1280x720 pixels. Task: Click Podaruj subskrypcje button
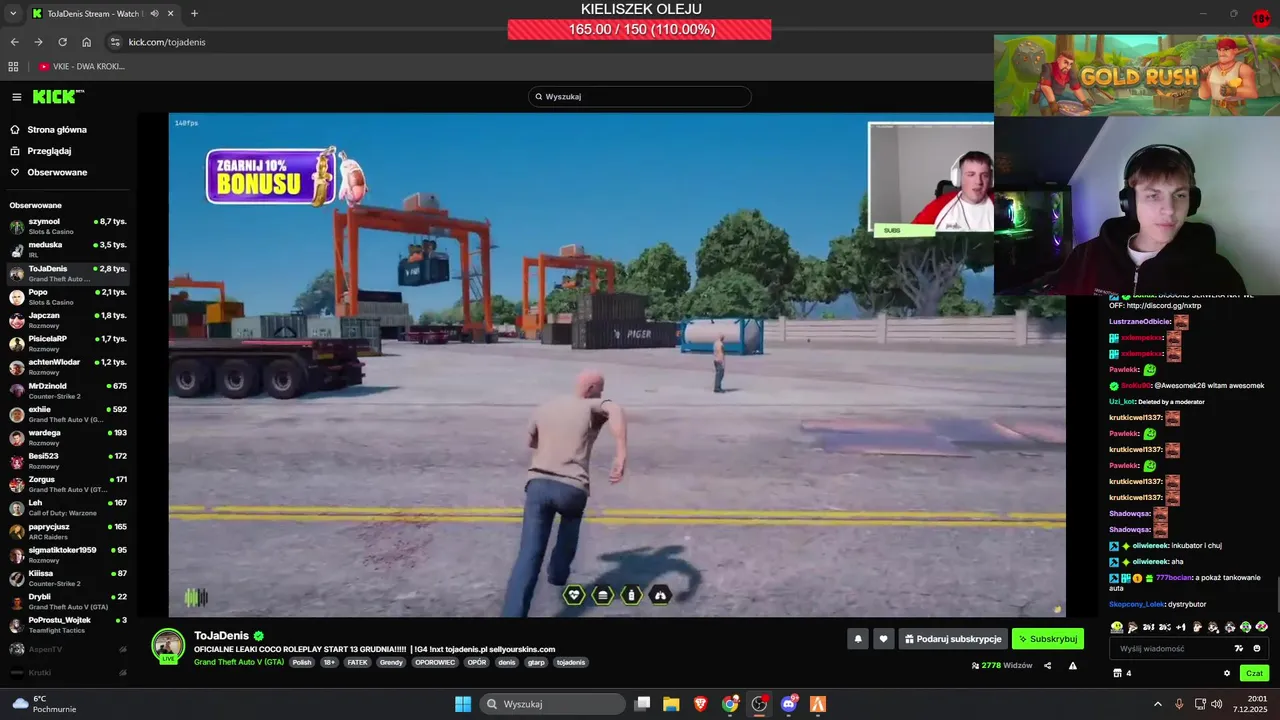tap(953, 638)
